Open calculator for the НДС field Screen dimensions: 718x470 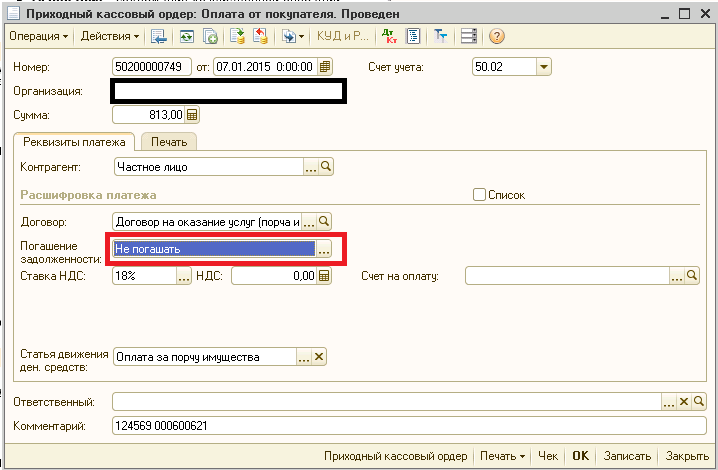point(324,277)
